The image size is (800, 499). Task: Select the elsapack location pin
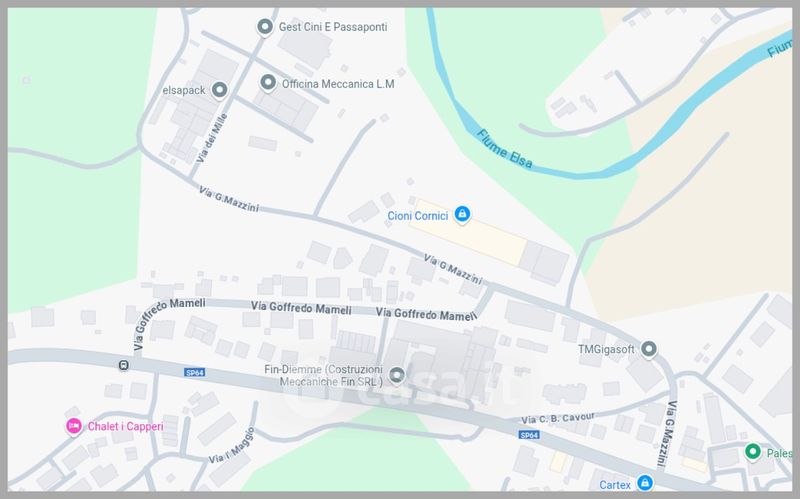(219, 90)
